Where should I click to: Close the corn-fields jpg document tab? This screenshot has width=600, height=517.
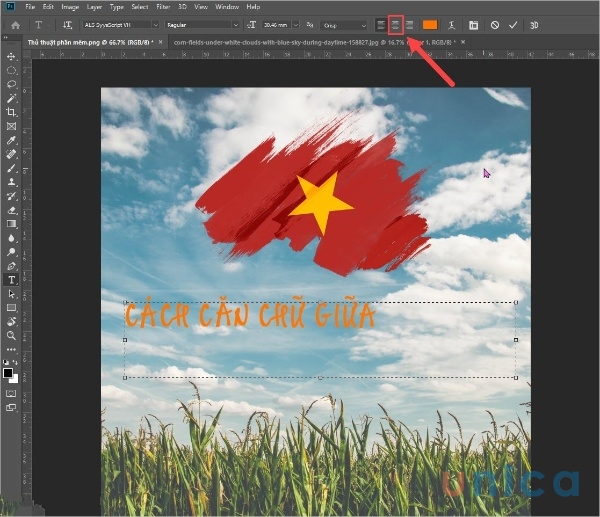pyautogui.click(x=463, y=42)
